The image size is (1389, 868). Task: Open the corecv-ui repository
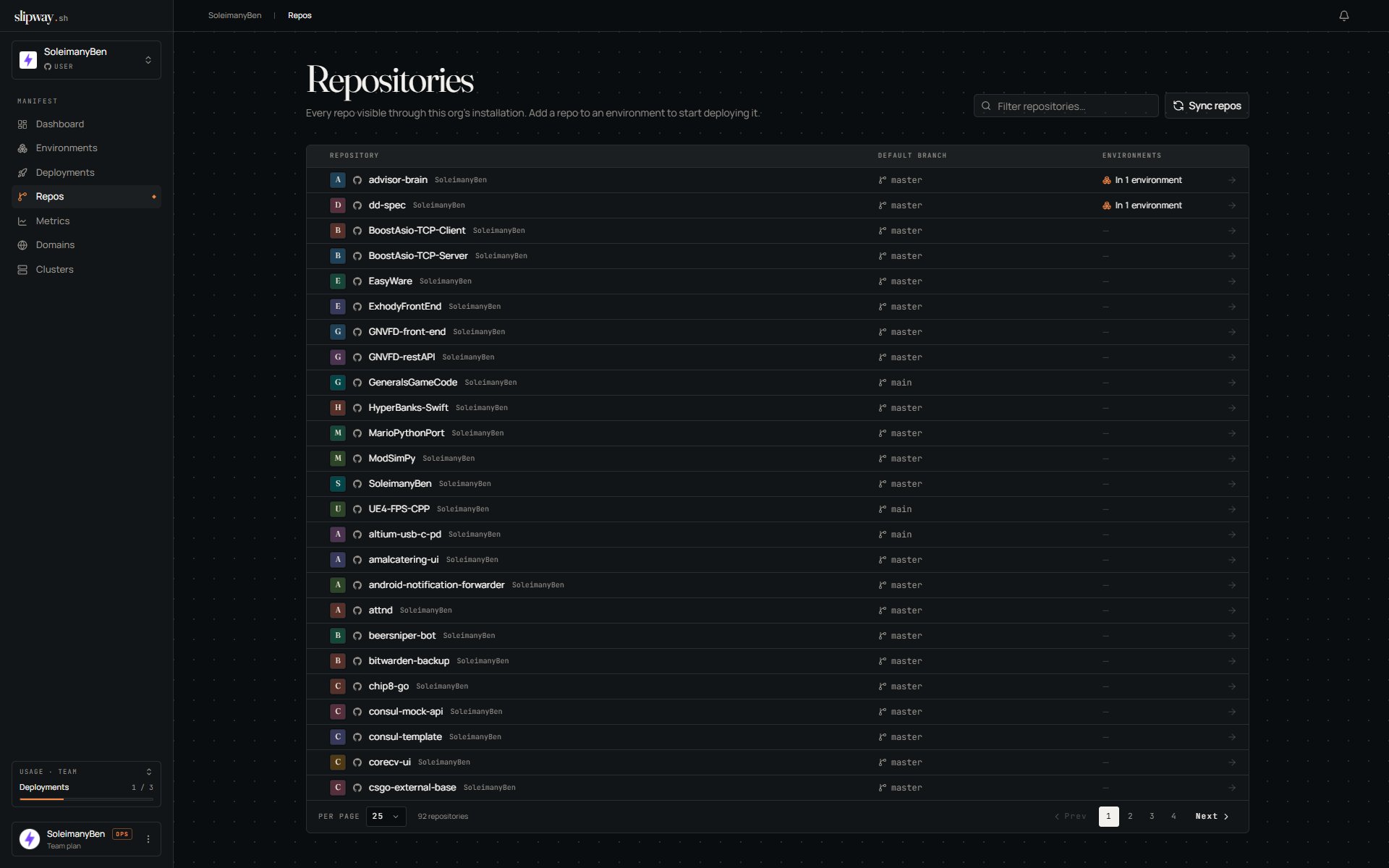click(x=389, y=762)
